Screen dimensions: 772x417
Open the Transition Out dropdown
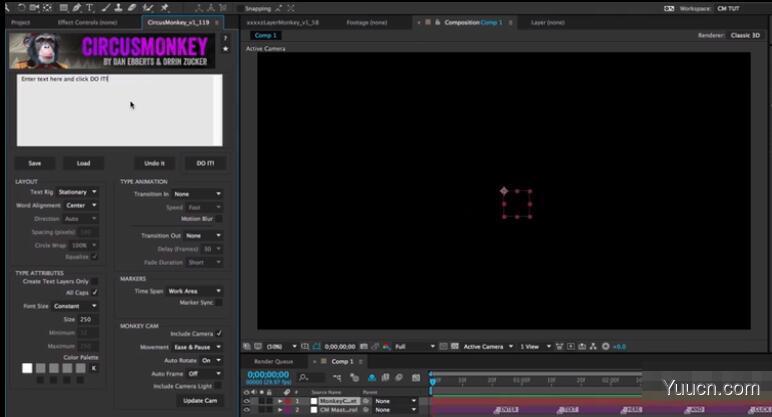[x=203, y=236]
